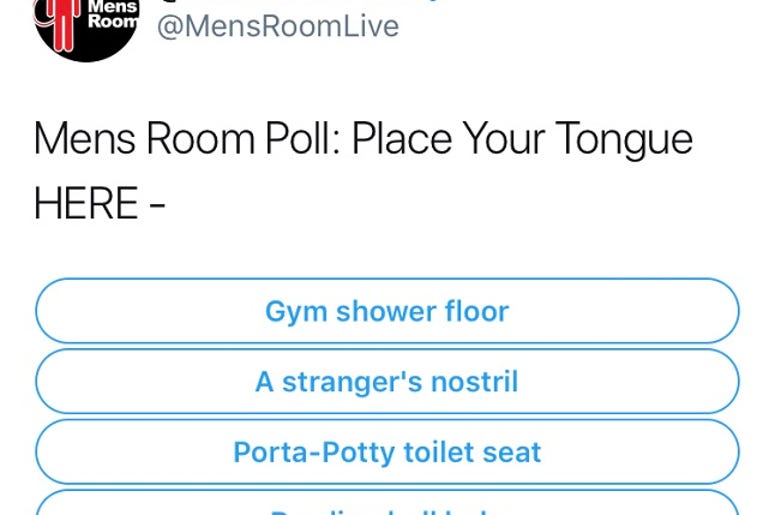Click the tweet line starting Mens Room Poll
This screenshot has width=775, height=515.
tap(363, 139)
